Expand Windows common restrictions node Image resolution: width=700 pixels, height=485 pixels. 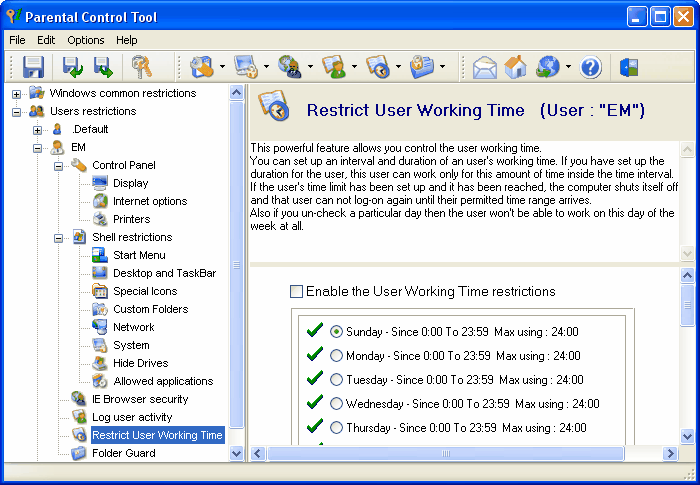[x=17, y=94]
